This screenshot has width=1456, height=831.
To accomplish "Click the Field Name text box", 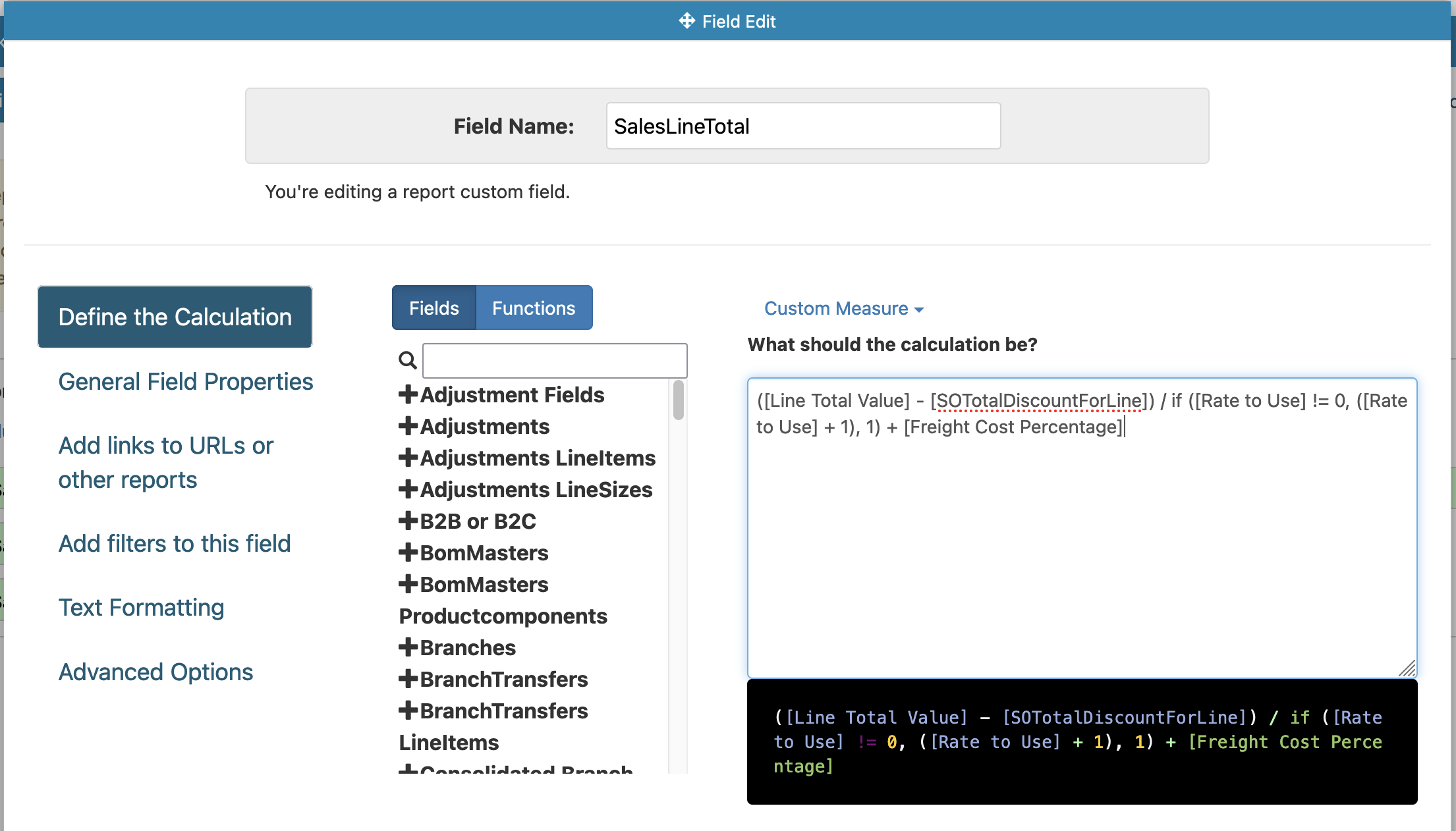I will [x=802, y=126].
